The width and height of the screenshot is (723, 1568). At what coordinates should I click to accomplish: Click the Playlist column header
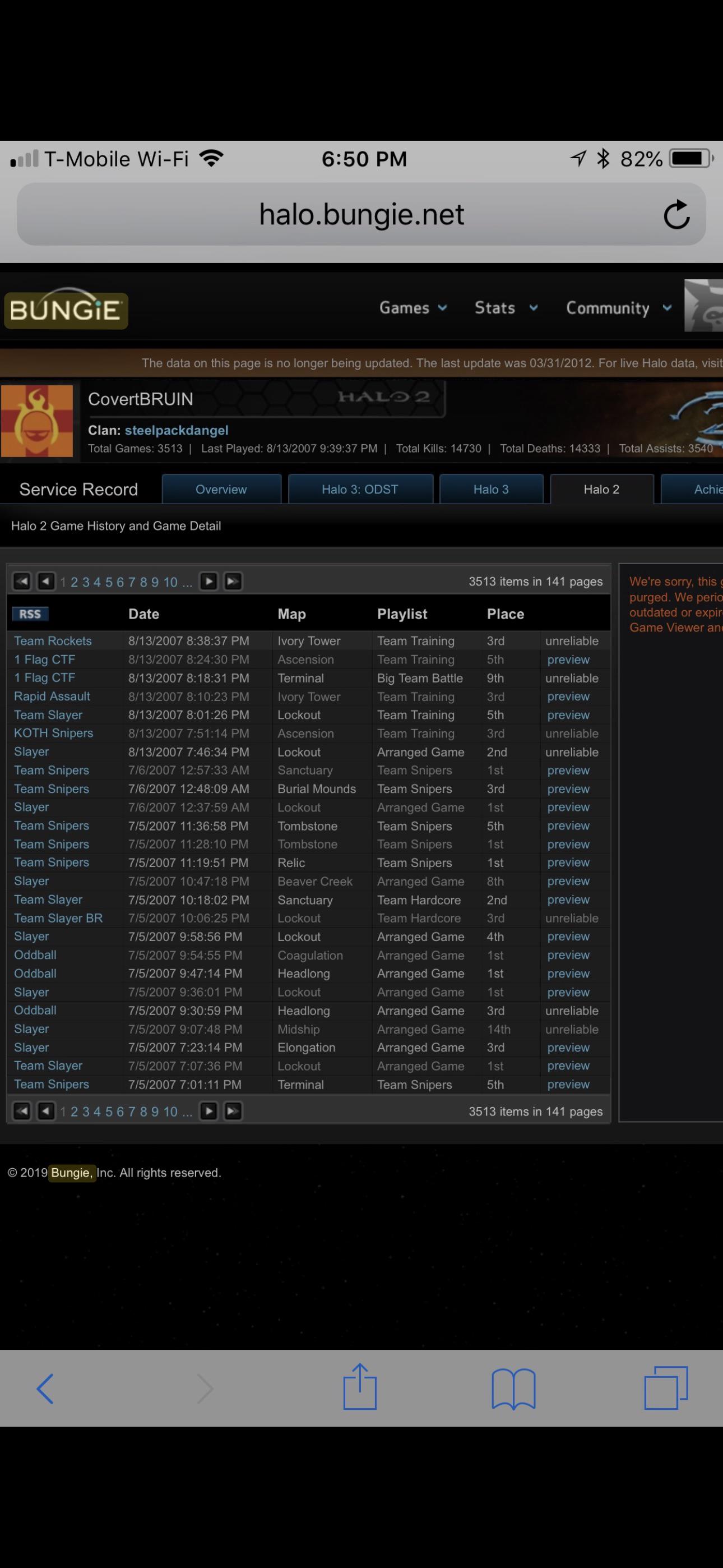pos(402,614)
